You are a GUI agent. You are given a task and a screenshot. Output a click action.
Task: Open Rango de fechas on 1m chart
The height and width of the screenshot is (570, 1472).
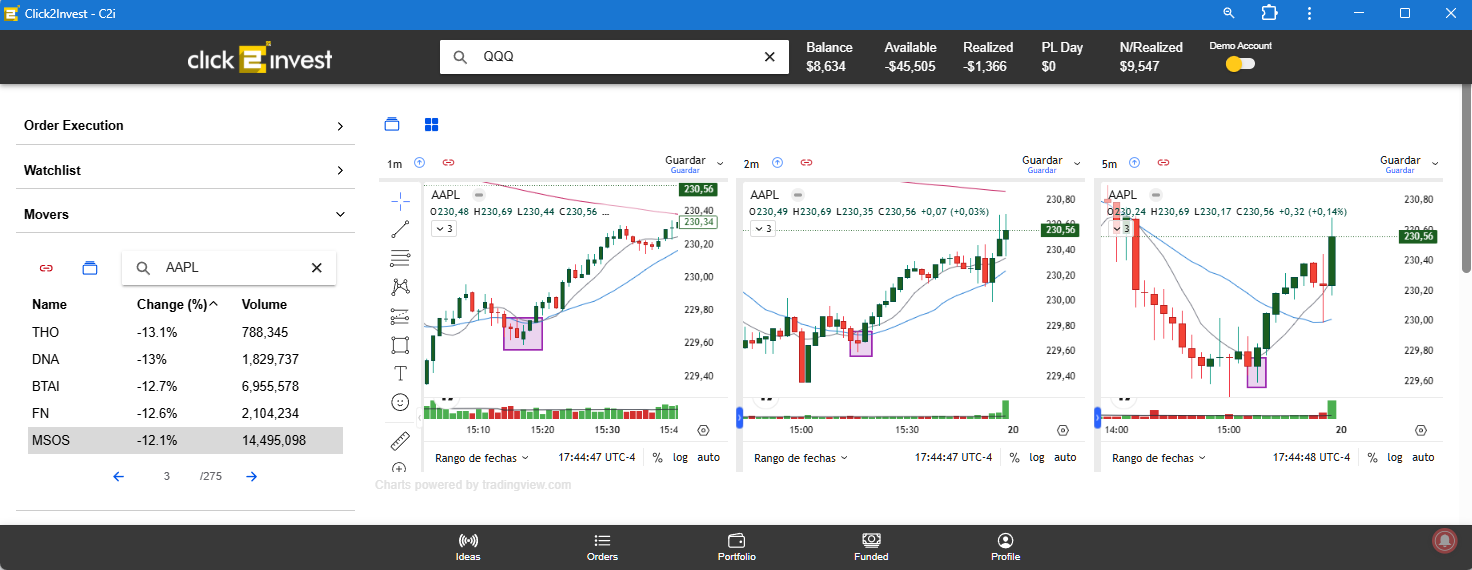tap(481, 457)
